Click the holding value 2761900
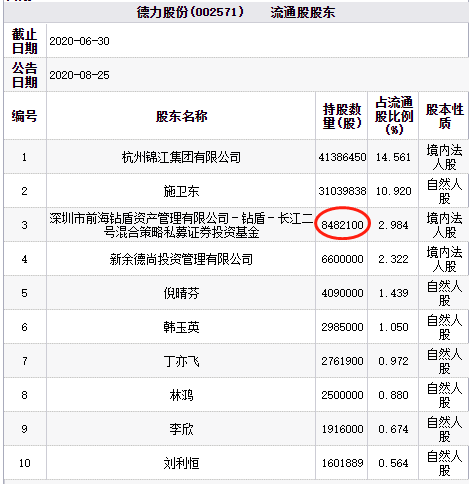474x484 pixels. 342,361
